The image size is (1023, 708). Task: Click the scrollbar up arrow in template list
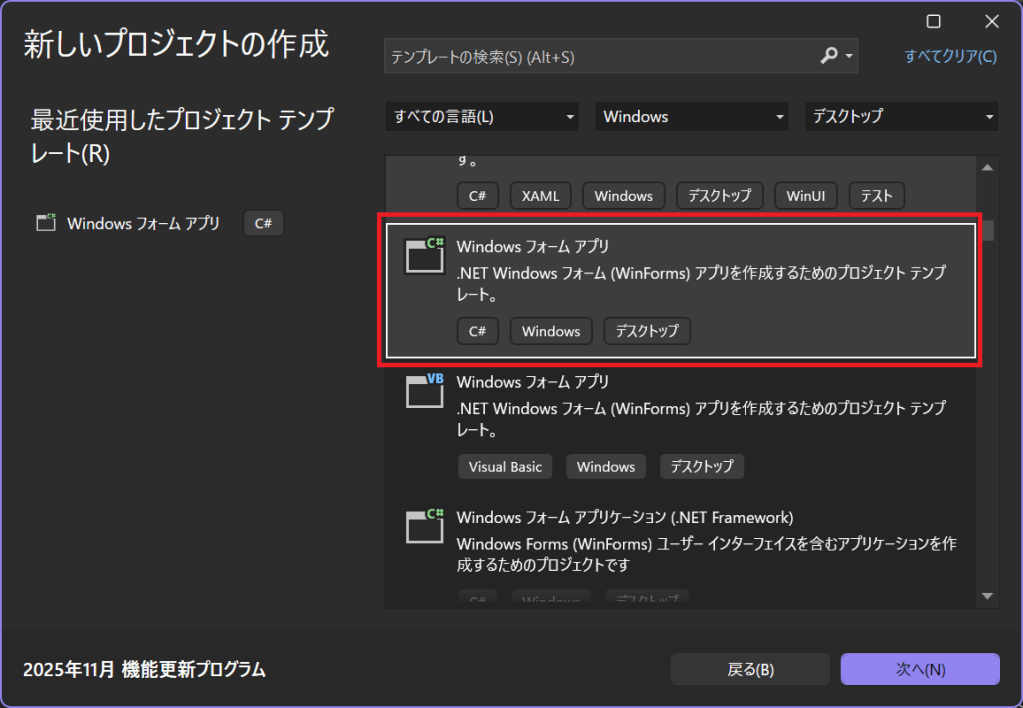[x=988, y=167]
